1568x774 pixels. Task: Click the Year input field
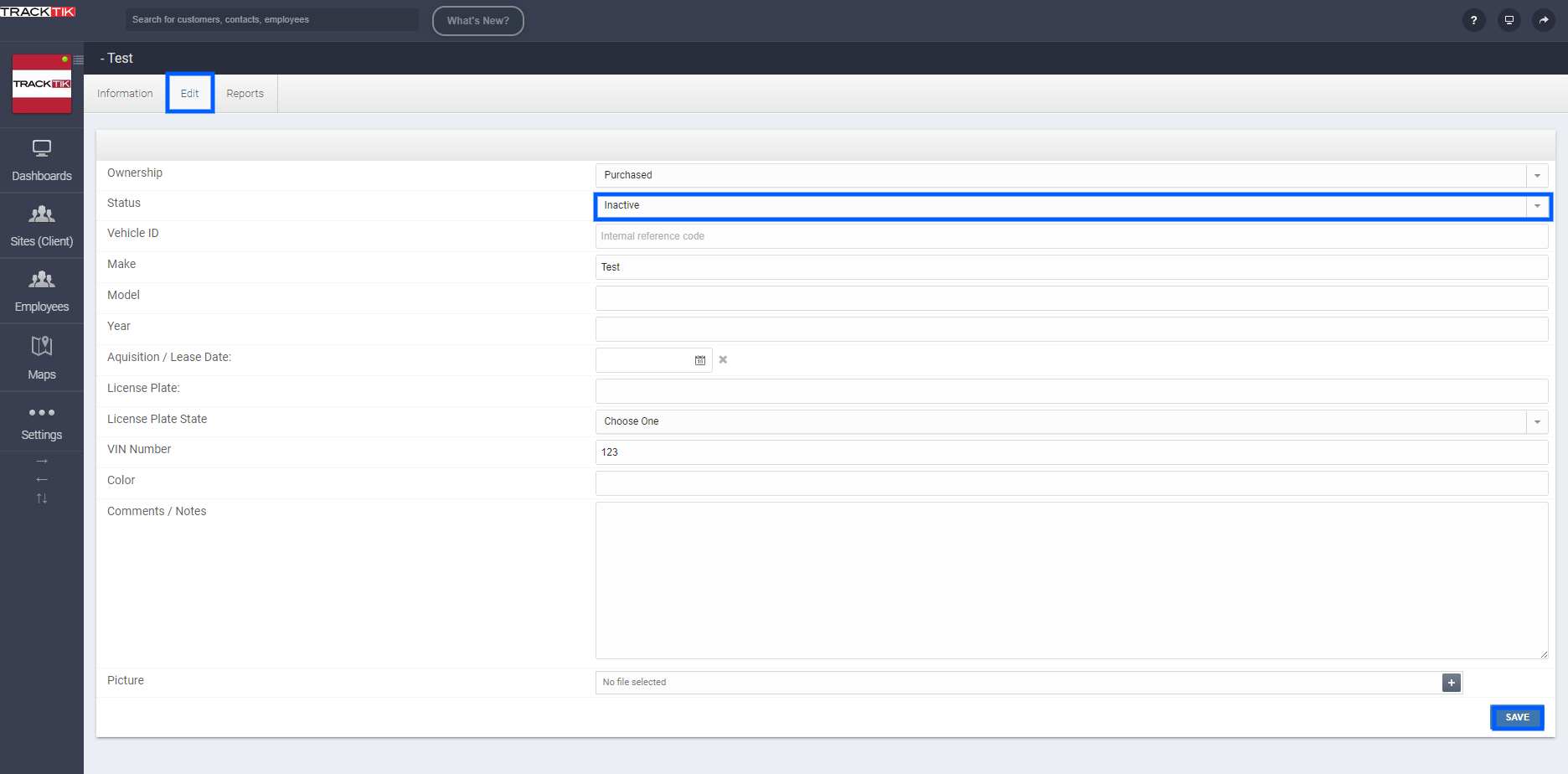click(1072, 329)
